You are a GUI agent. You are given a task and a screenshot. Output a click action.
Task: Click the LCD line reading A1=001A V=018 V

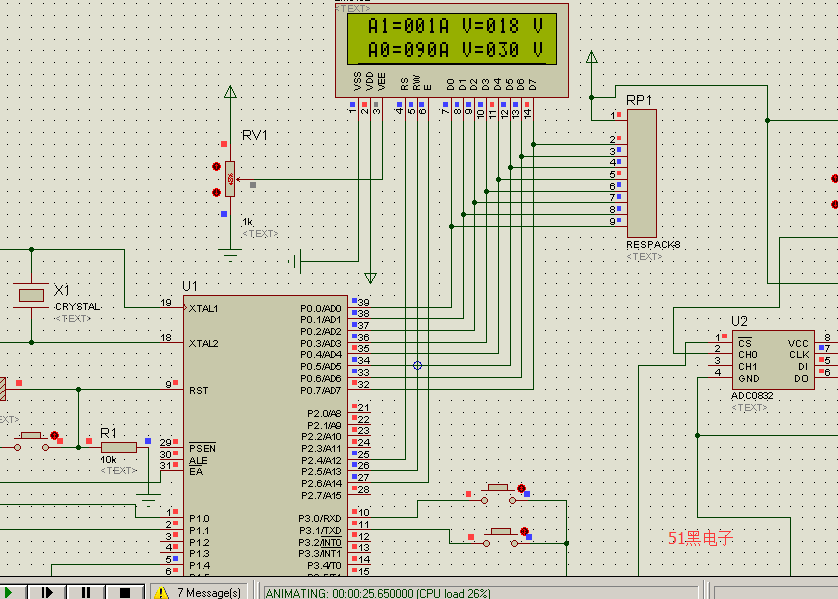coord(455,26)
